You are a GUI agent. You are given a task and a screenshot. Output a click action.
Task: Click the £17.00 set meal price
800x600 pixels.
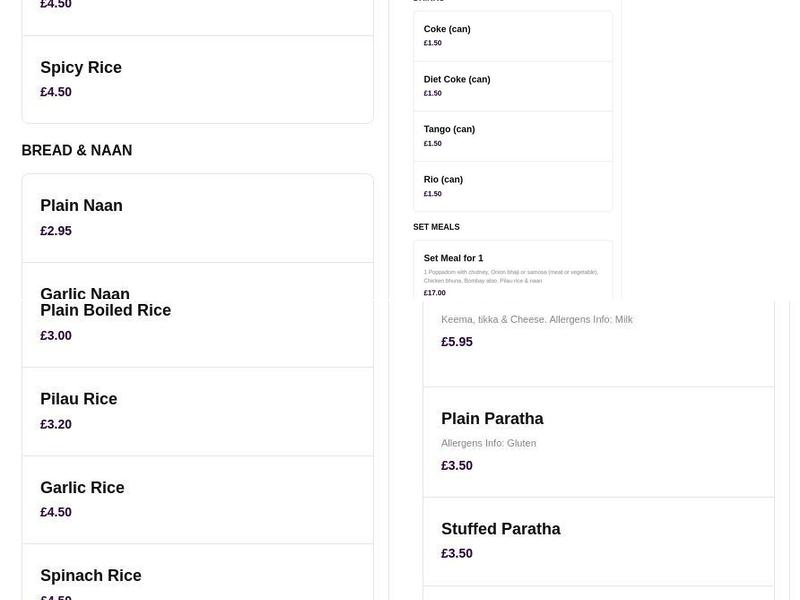[x=435, y=293]
